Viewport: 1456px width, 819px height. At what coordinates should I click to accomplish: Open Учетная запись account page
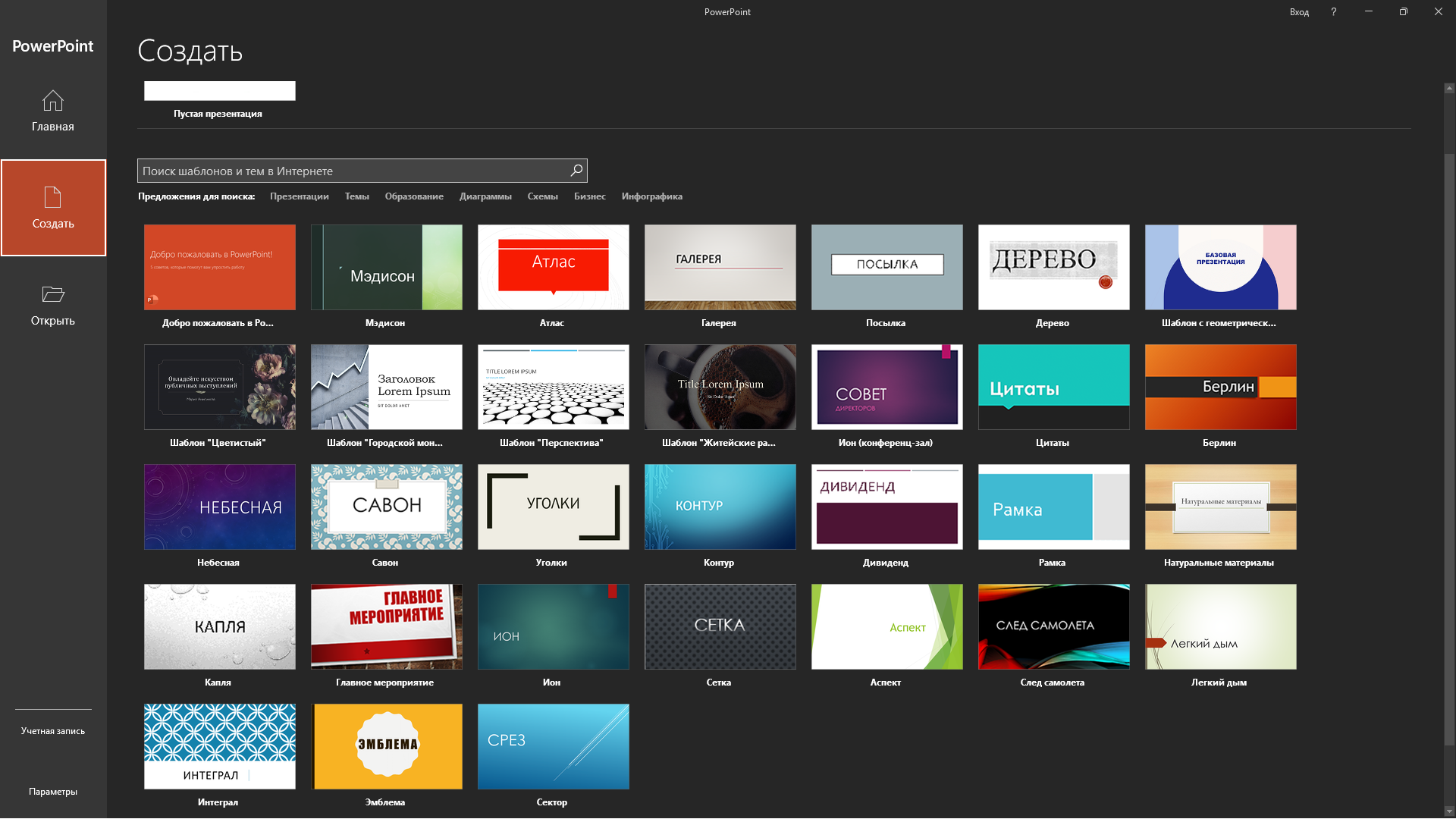coord(52,731)
